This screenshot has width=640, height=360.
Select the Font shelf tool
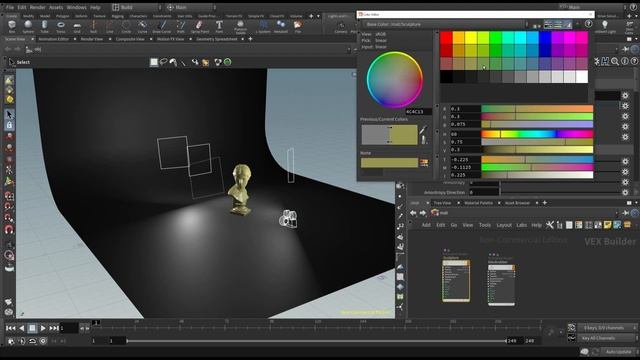click(219, 27)
